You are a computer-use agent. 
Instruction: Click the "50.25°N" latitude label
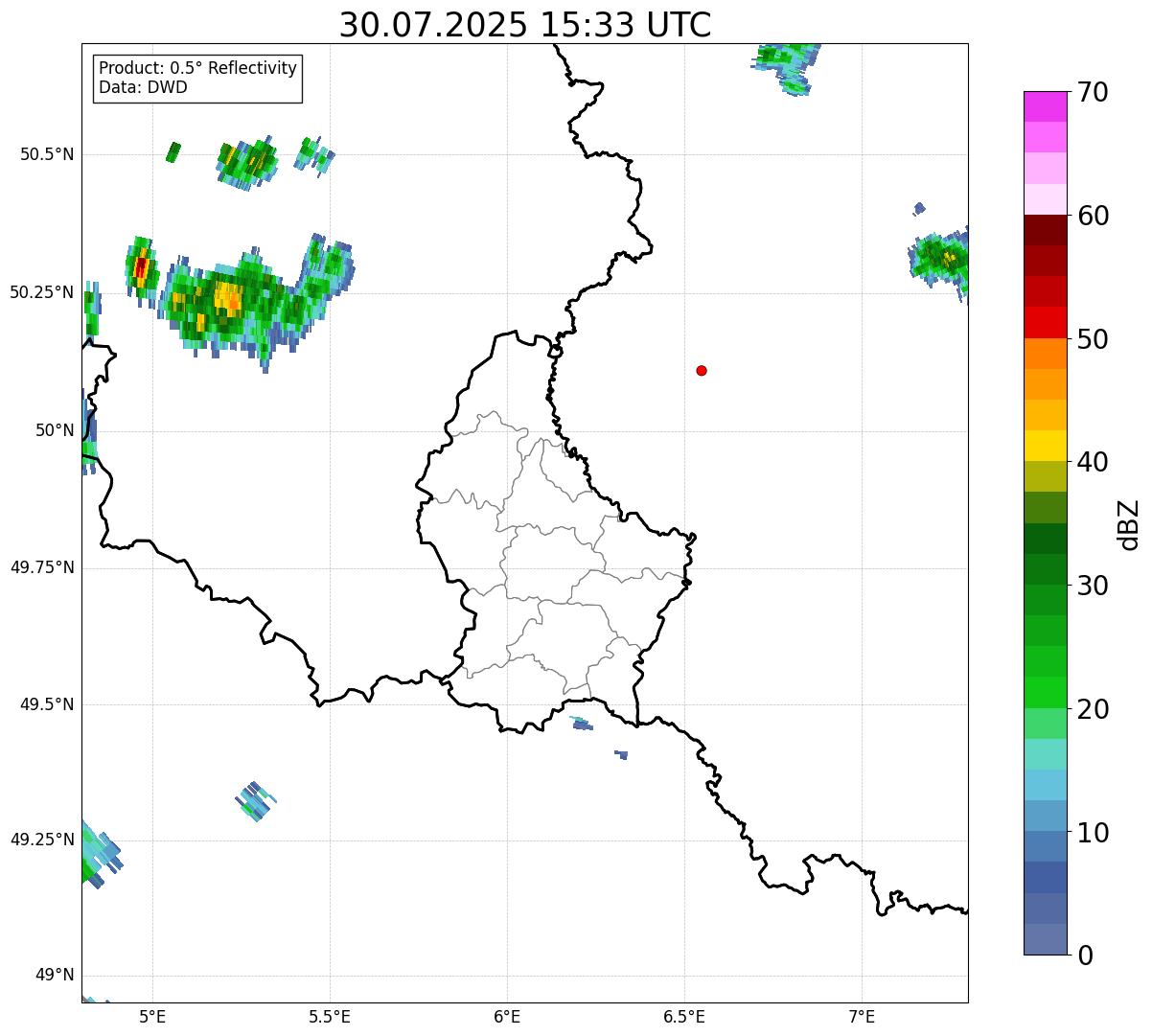(x=42, y=292)
